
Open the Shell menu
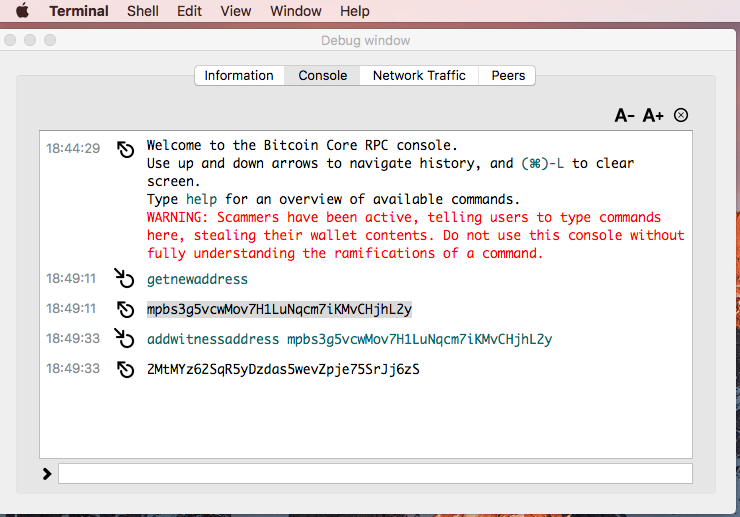click(x=143, y=11)
